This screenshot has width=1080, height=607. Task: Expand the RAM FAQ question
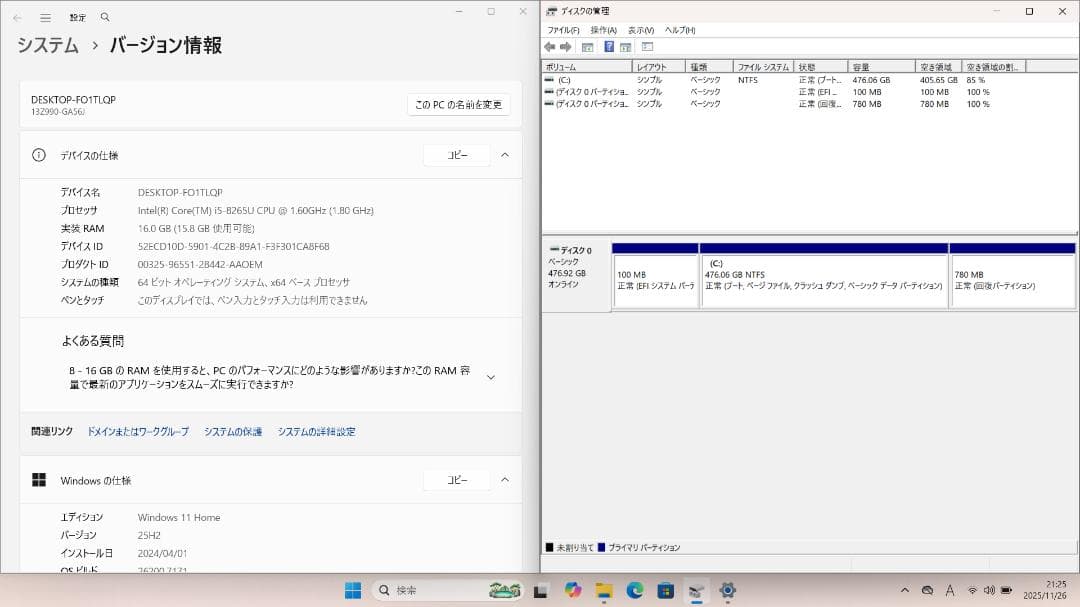click(490, 377)
